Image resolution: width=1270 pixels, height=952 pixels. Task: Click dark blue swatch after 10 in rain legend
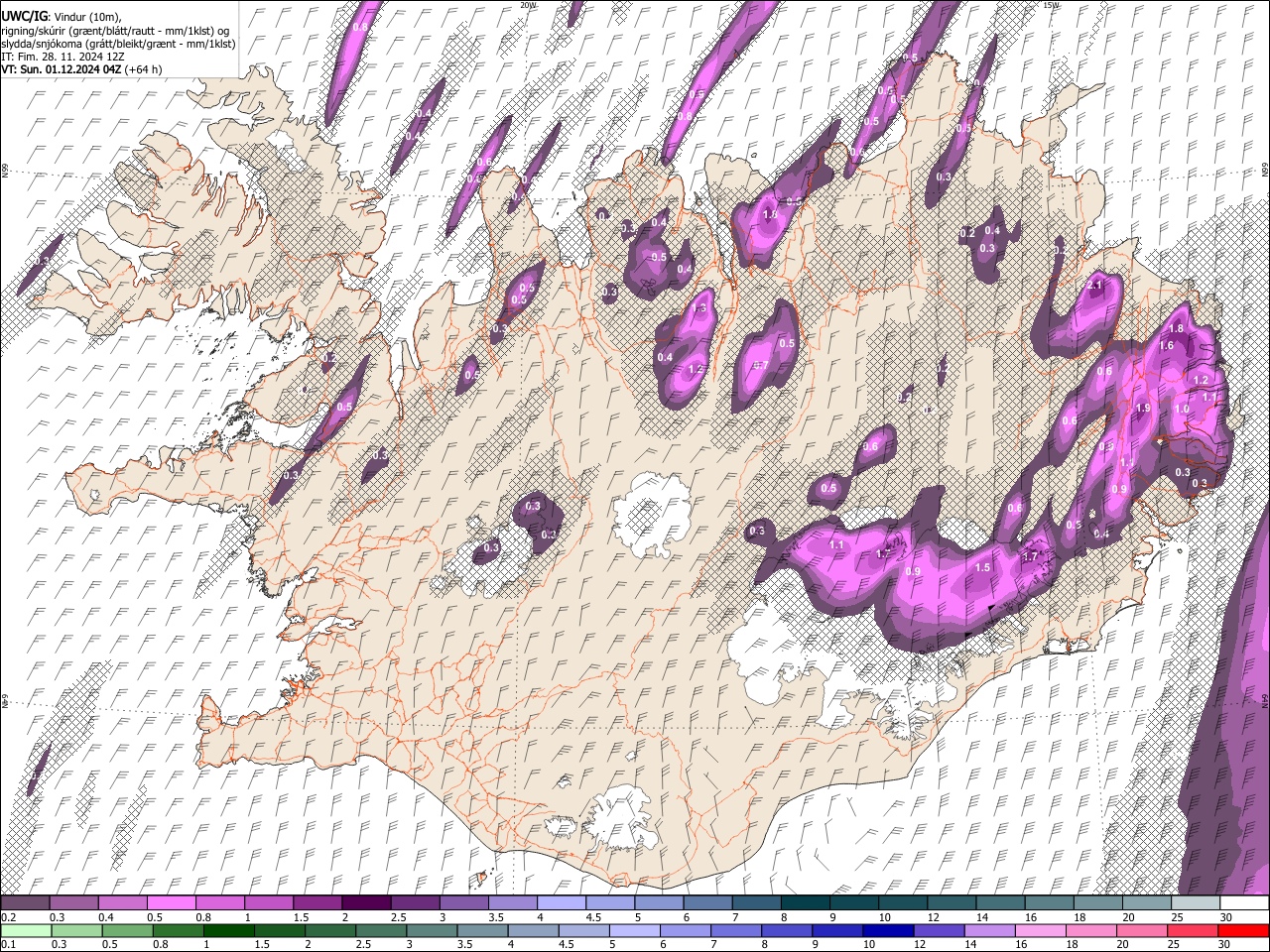click(887, 930)
